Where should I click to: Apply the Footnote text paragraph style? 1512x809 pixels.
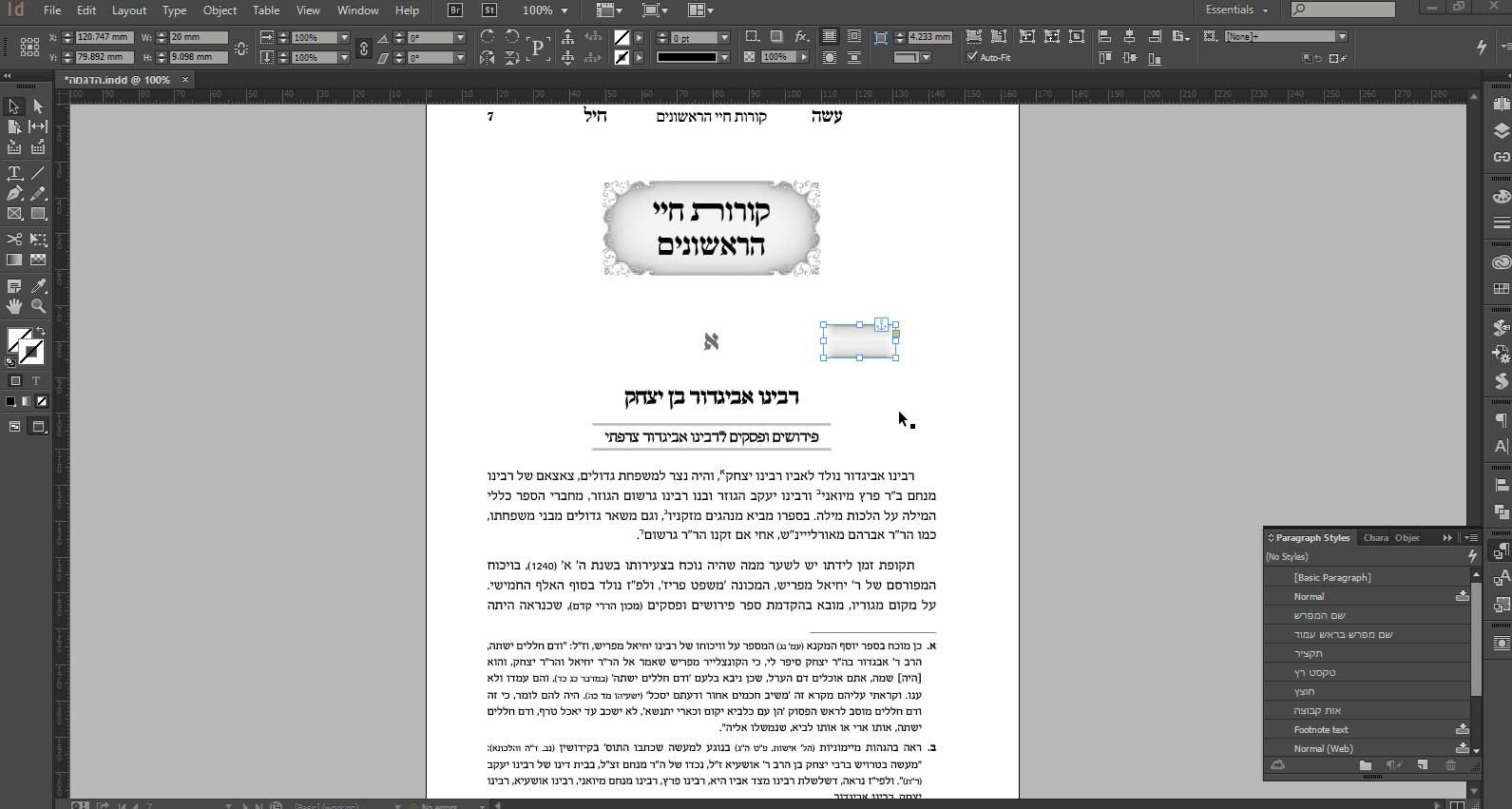(1368, 730)
